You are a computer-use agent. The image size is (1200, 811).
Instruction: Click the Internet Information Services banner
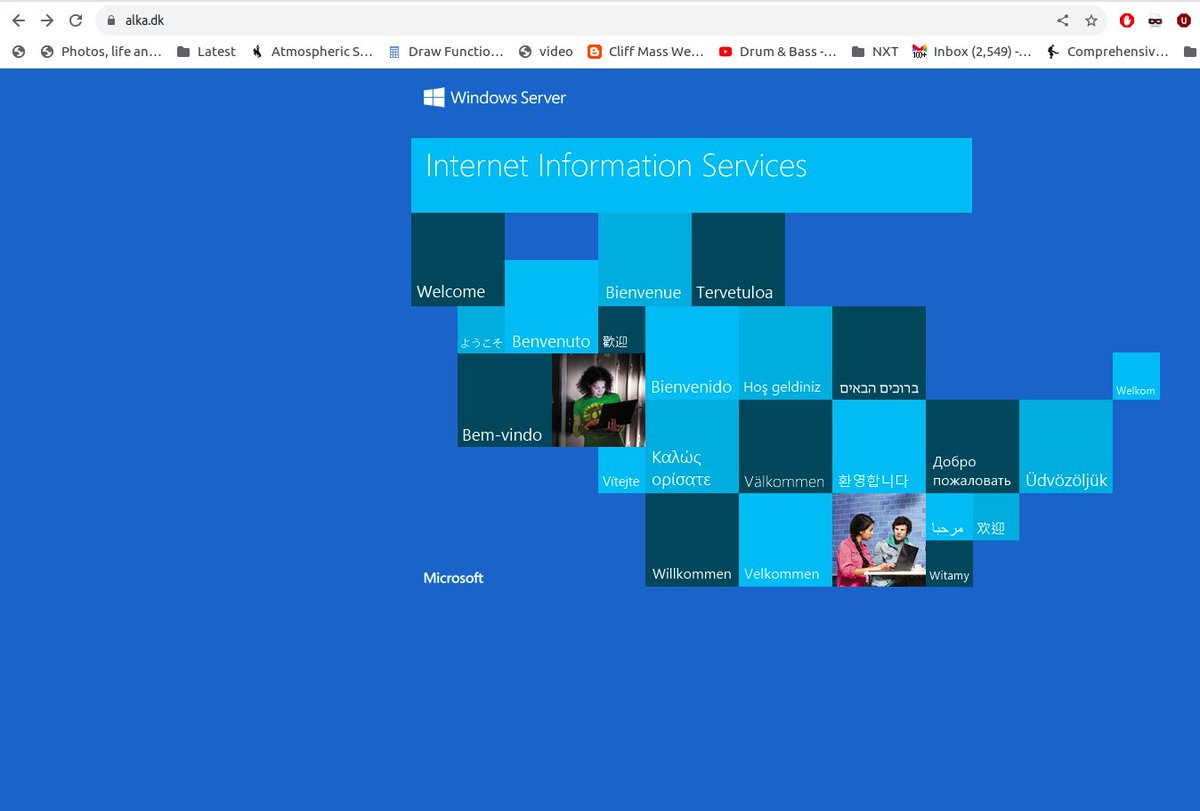coord(691,175)
